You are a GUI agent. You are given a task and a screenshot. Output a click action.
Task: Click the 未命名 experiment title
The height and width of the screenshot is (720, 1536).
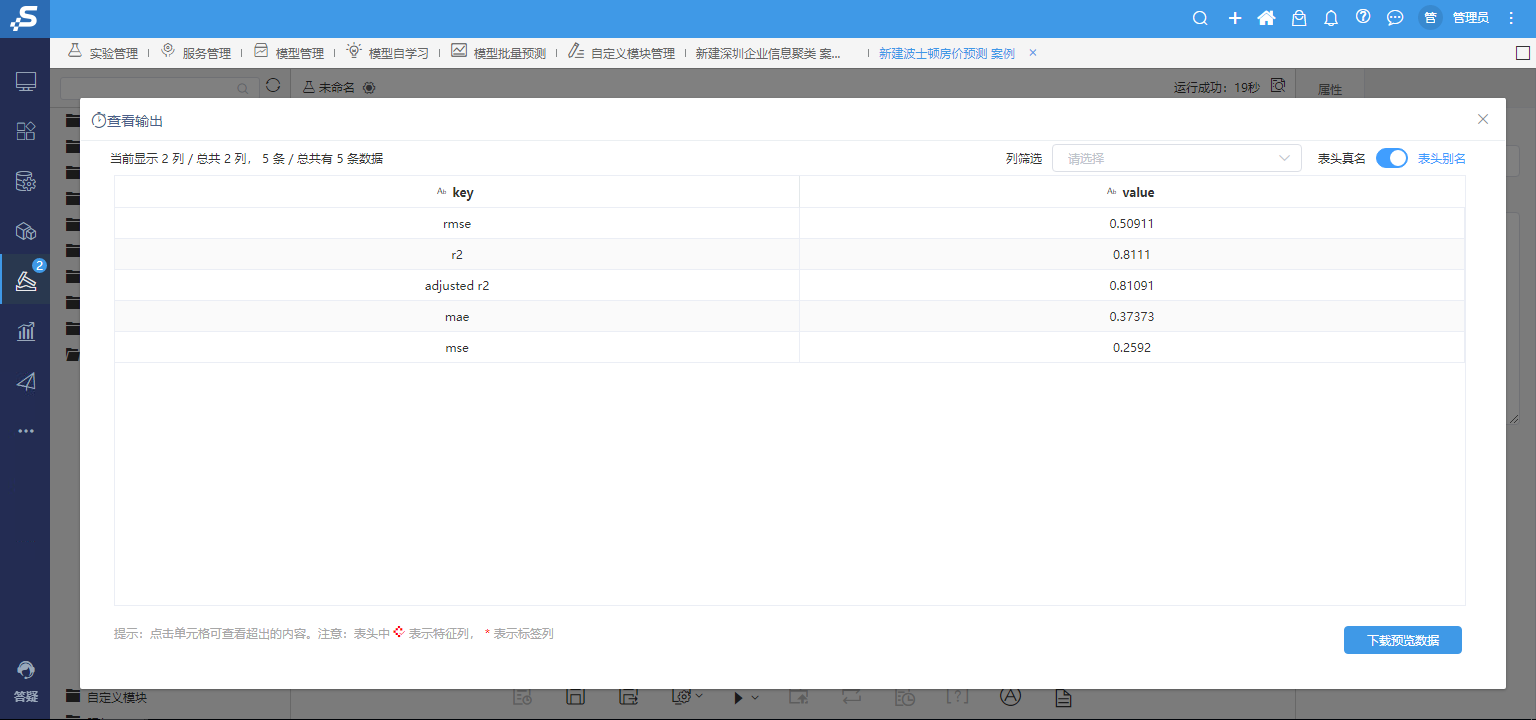(x=337, y=88)
